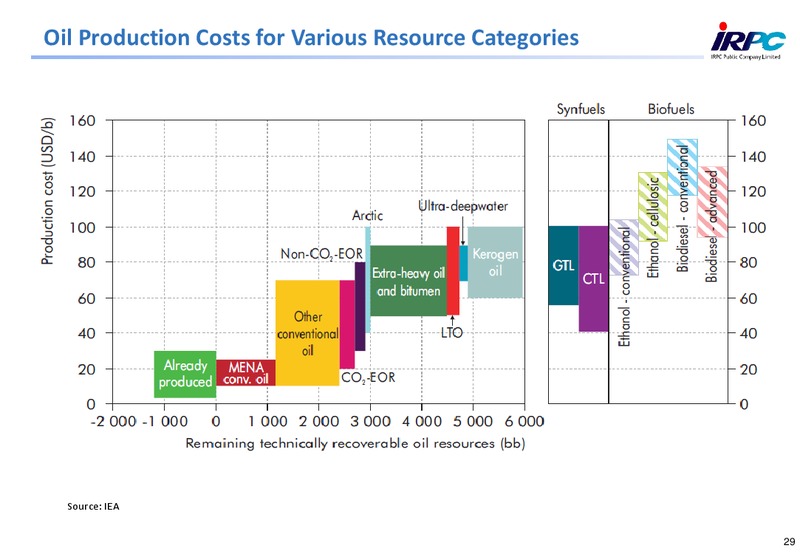Click the 'Biofuels' heading

click(x=671, y=109)
